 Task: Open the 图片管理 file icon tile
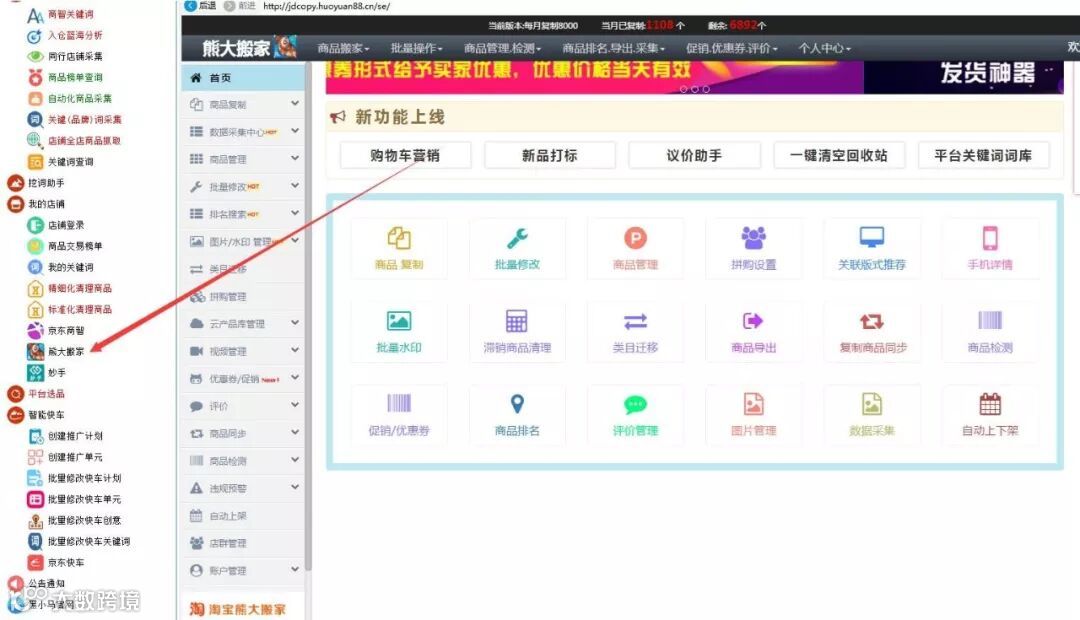click(754, 414)
